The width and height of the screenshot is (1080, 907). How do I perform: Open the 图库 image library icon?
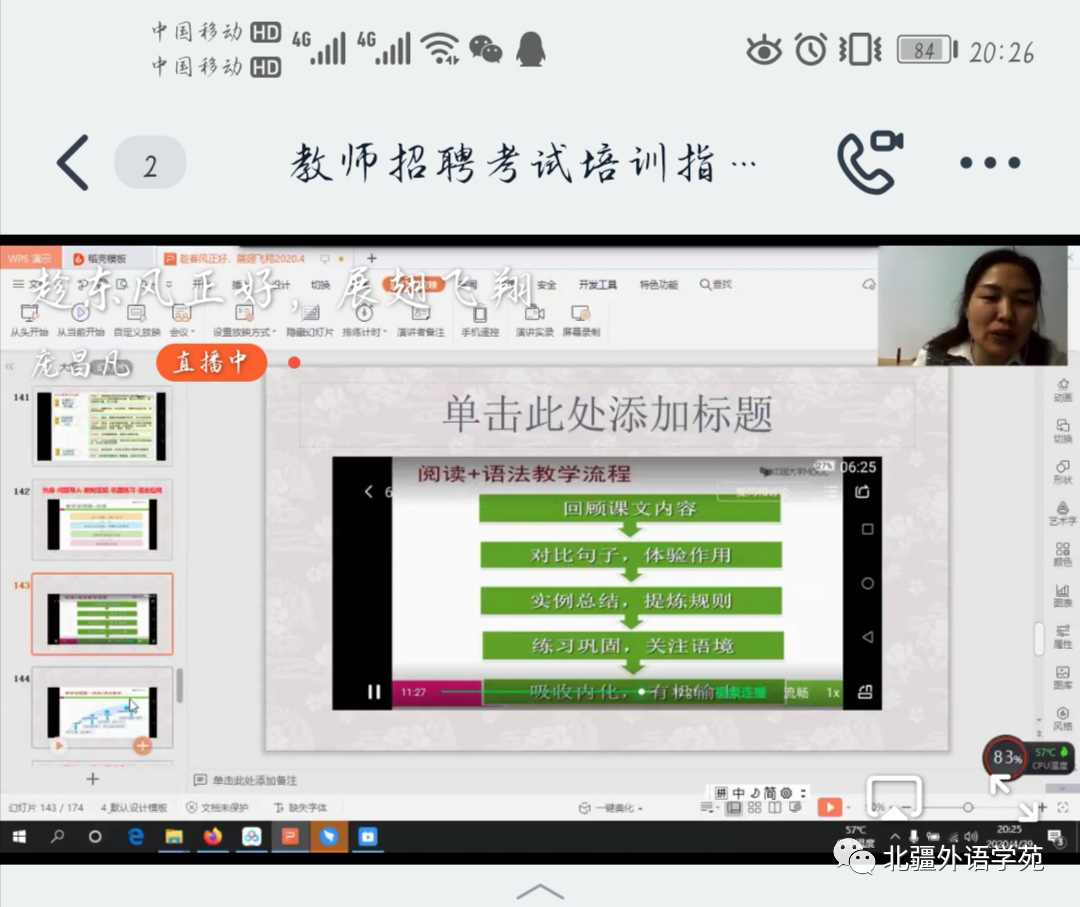tap(1062, 678)
